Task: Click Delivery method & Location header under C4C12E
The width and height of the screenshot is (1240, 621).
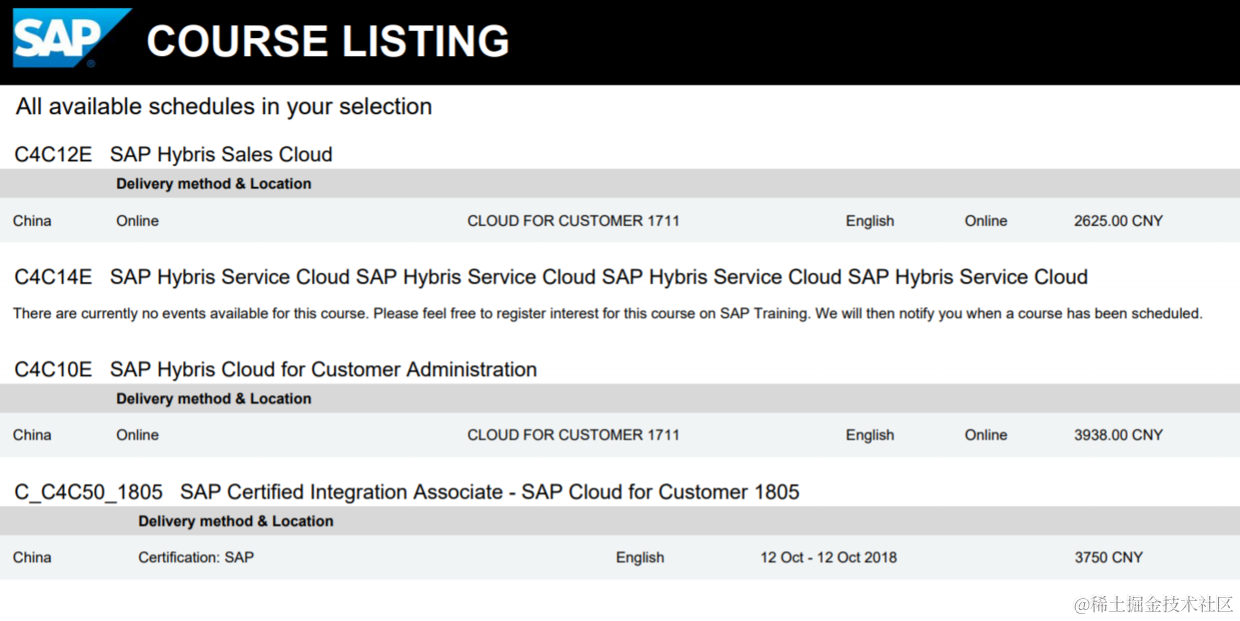Action: (213, 184)
